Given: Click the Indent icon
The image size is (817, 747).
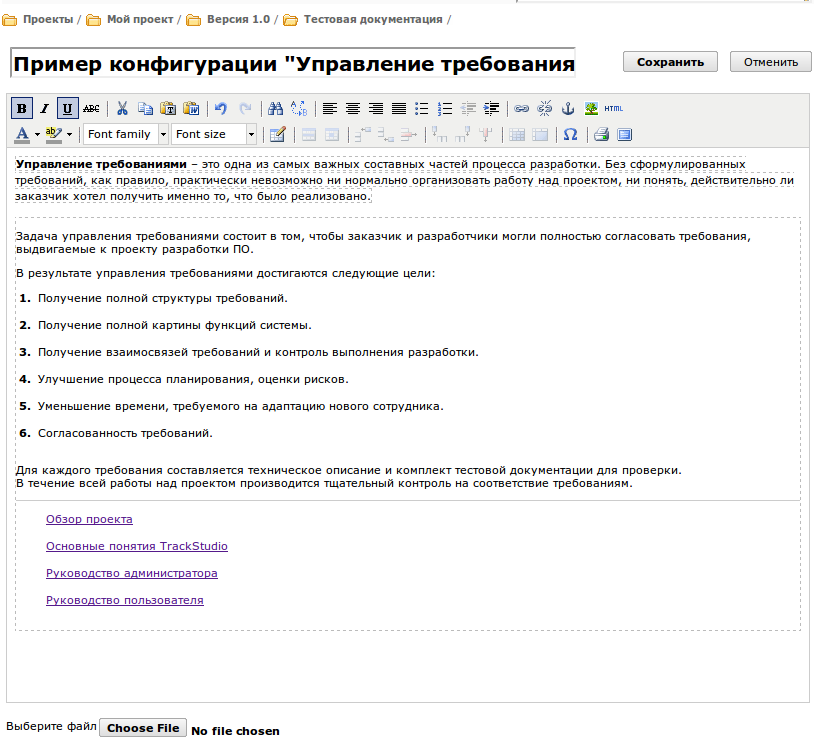Looking at the screenshot, I should tap(491, 108).
